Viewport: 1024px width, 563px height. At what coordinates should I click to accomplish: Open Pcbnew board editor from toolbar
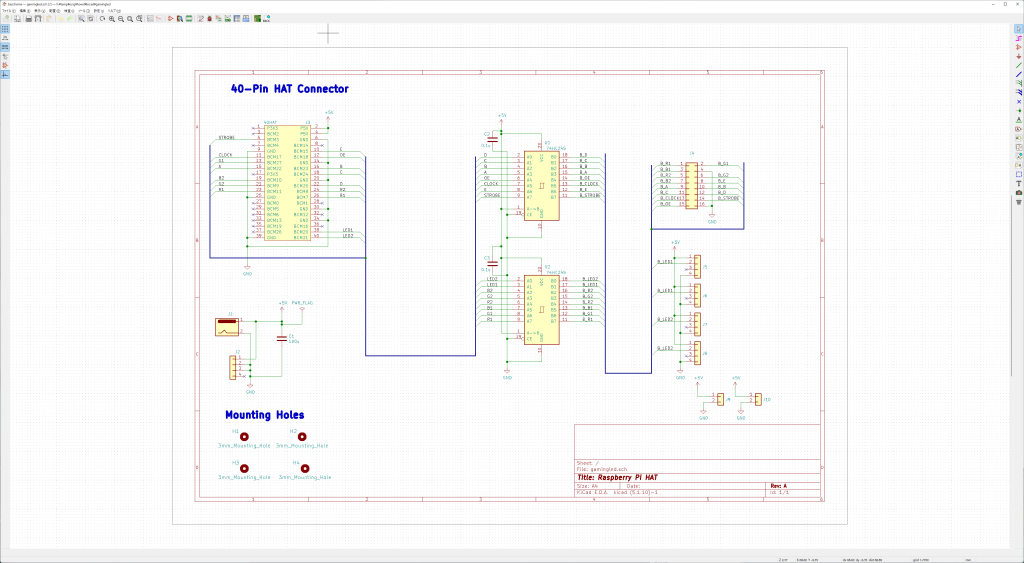click(x=257, y=18)
